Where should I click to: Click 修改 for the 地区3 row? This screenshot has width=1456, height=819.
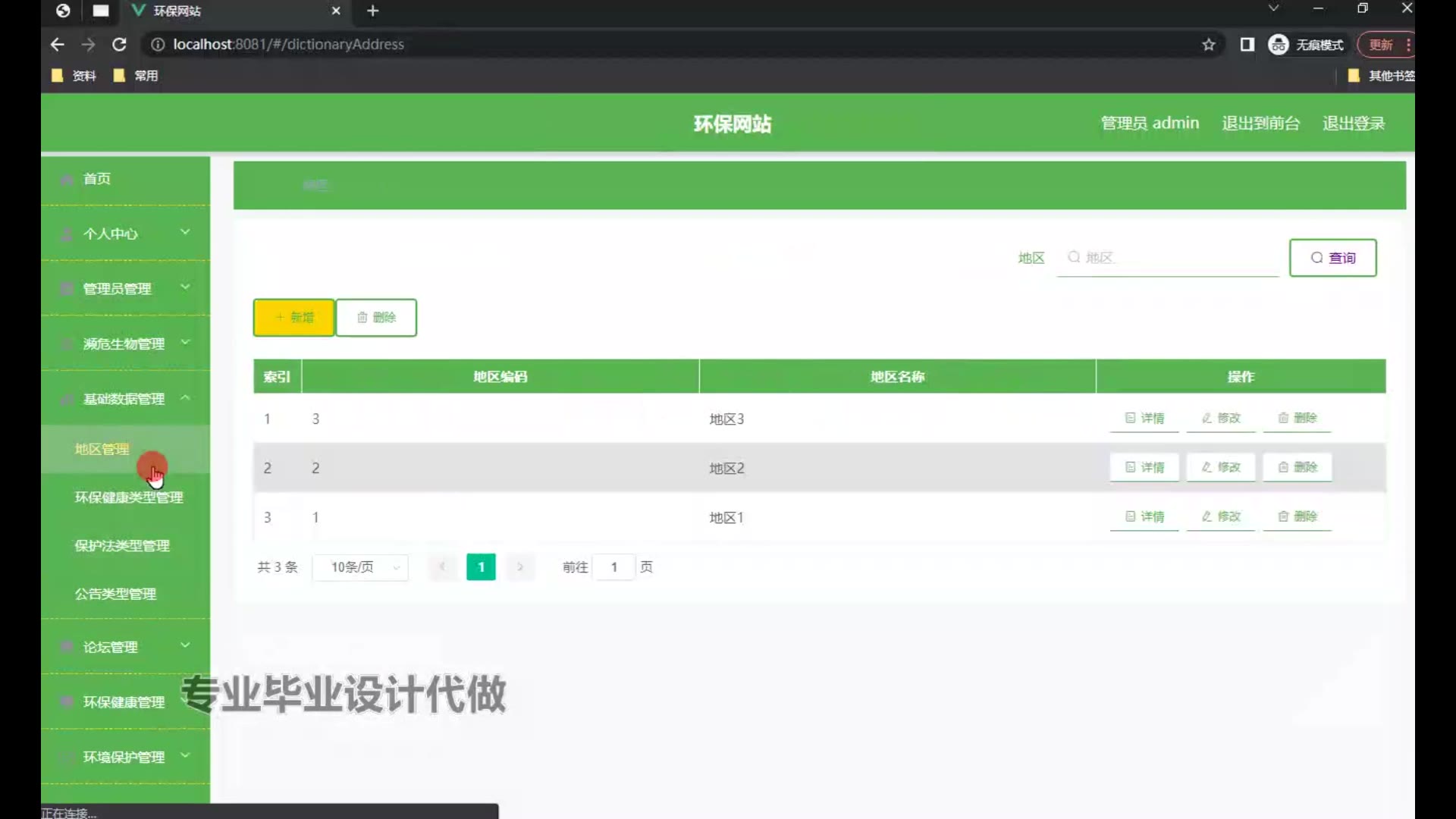pyautogui.click(x=1221, y=418)
